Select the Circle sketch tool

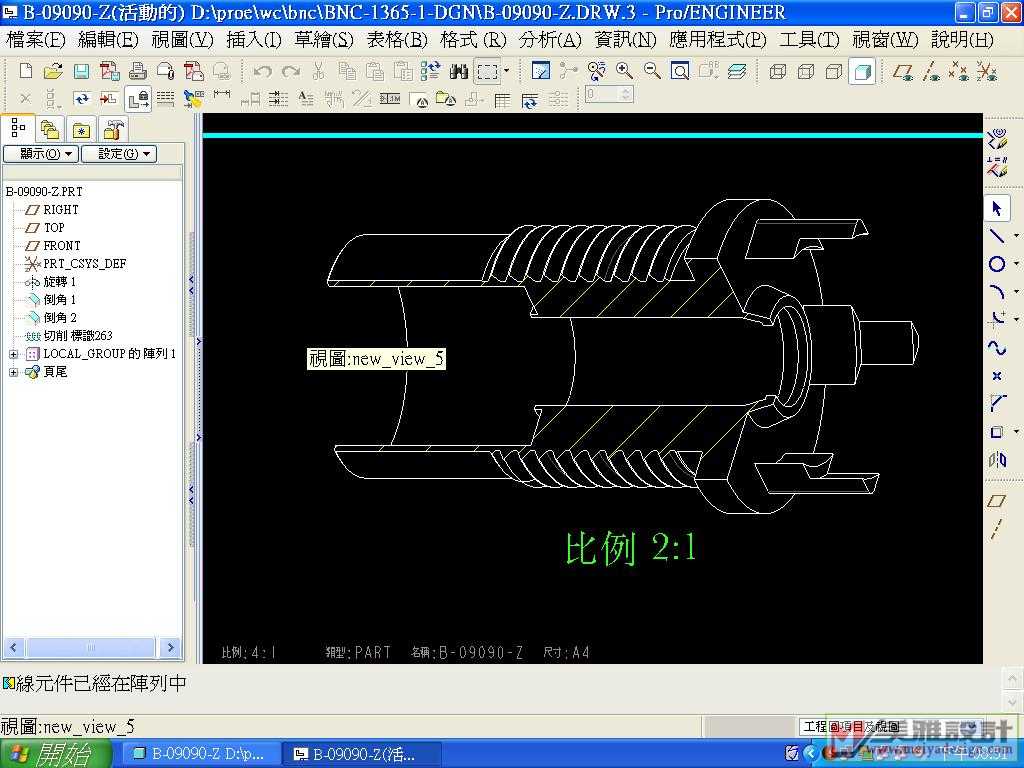click(x=997, y=264)
